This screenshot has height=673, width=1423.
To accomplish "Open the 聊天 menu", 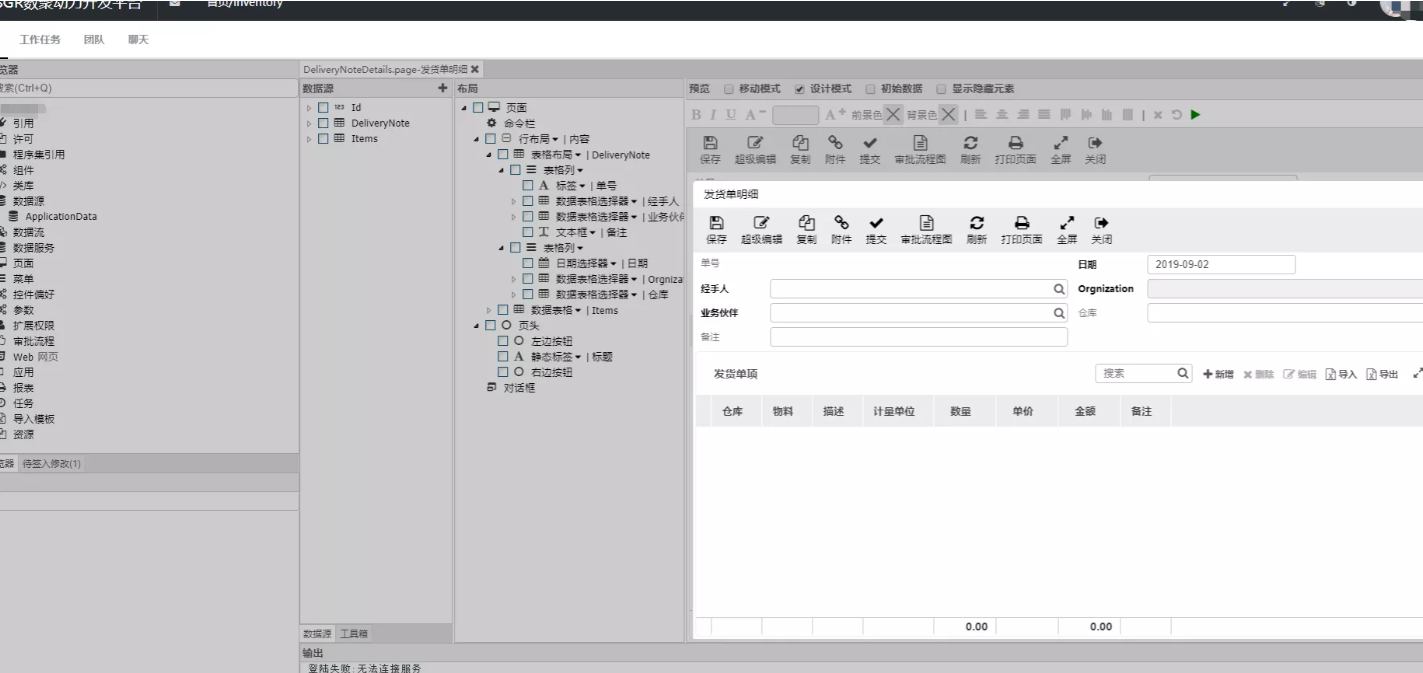I will point(139,39).
